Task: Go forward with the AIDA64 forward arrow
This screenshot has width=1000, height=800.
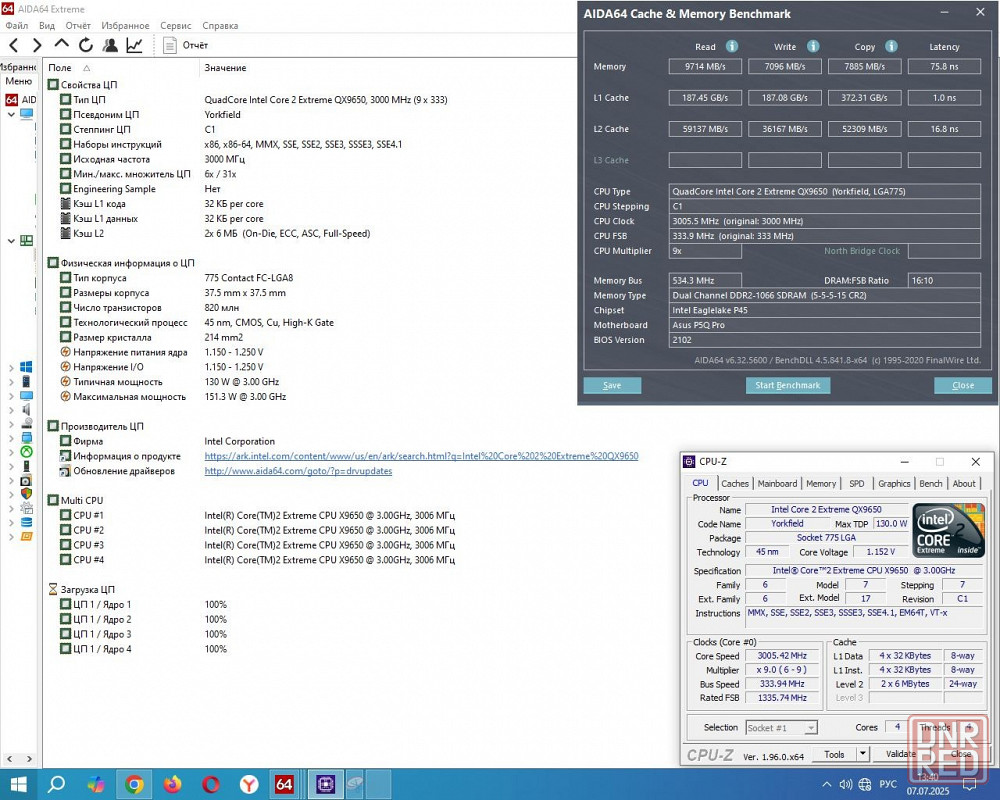Action: pos(37,45)
